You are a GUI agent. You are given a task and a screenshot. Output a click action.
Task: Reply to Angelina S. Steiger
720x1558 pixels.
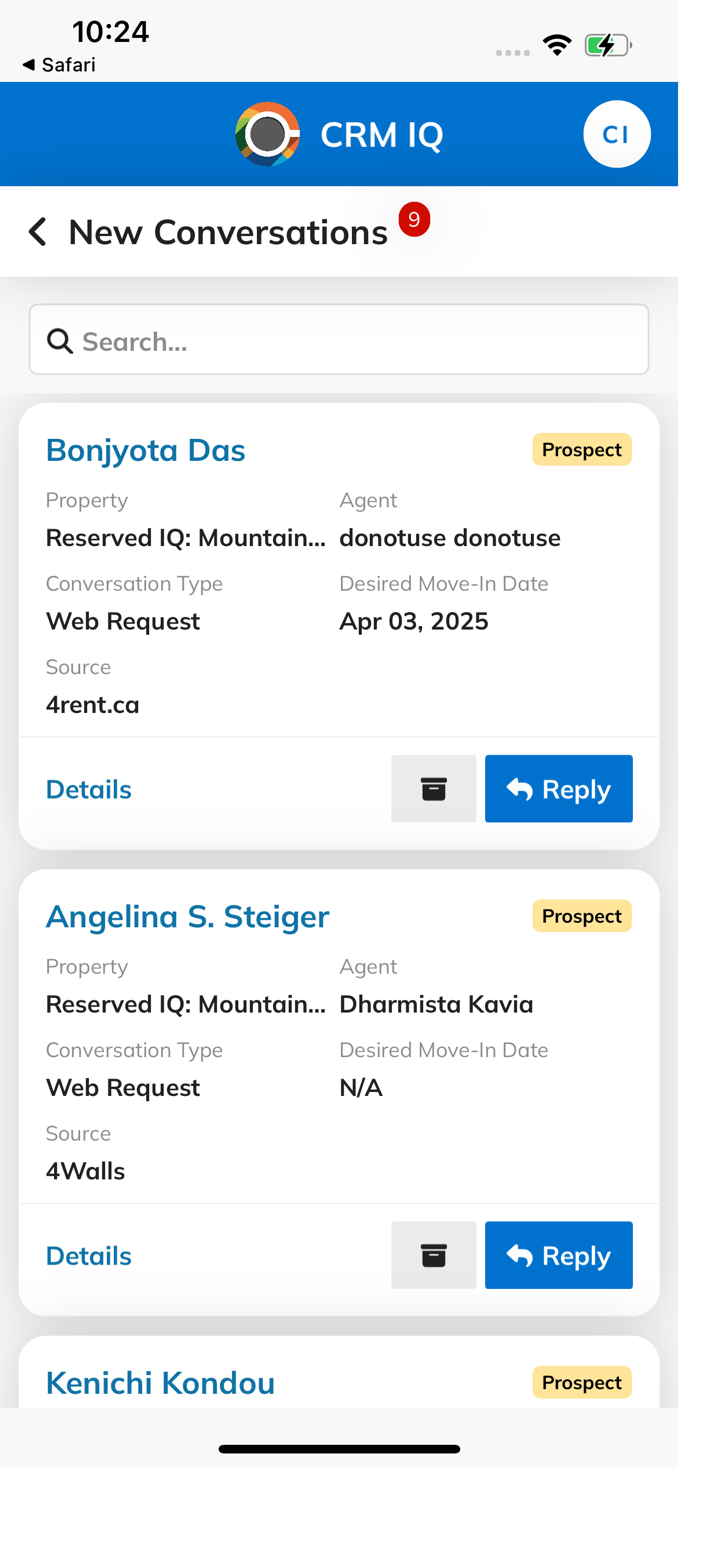click(x=559, y=1255)
